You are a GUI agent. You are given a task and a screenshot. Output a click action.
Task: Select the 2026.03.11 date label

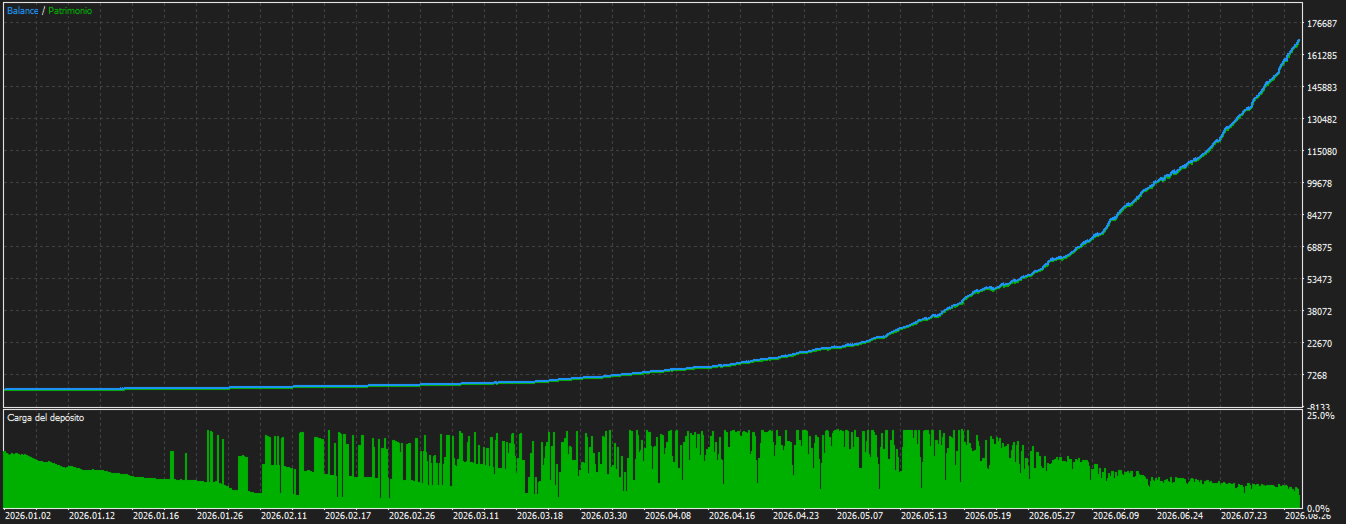coord(476,517)
